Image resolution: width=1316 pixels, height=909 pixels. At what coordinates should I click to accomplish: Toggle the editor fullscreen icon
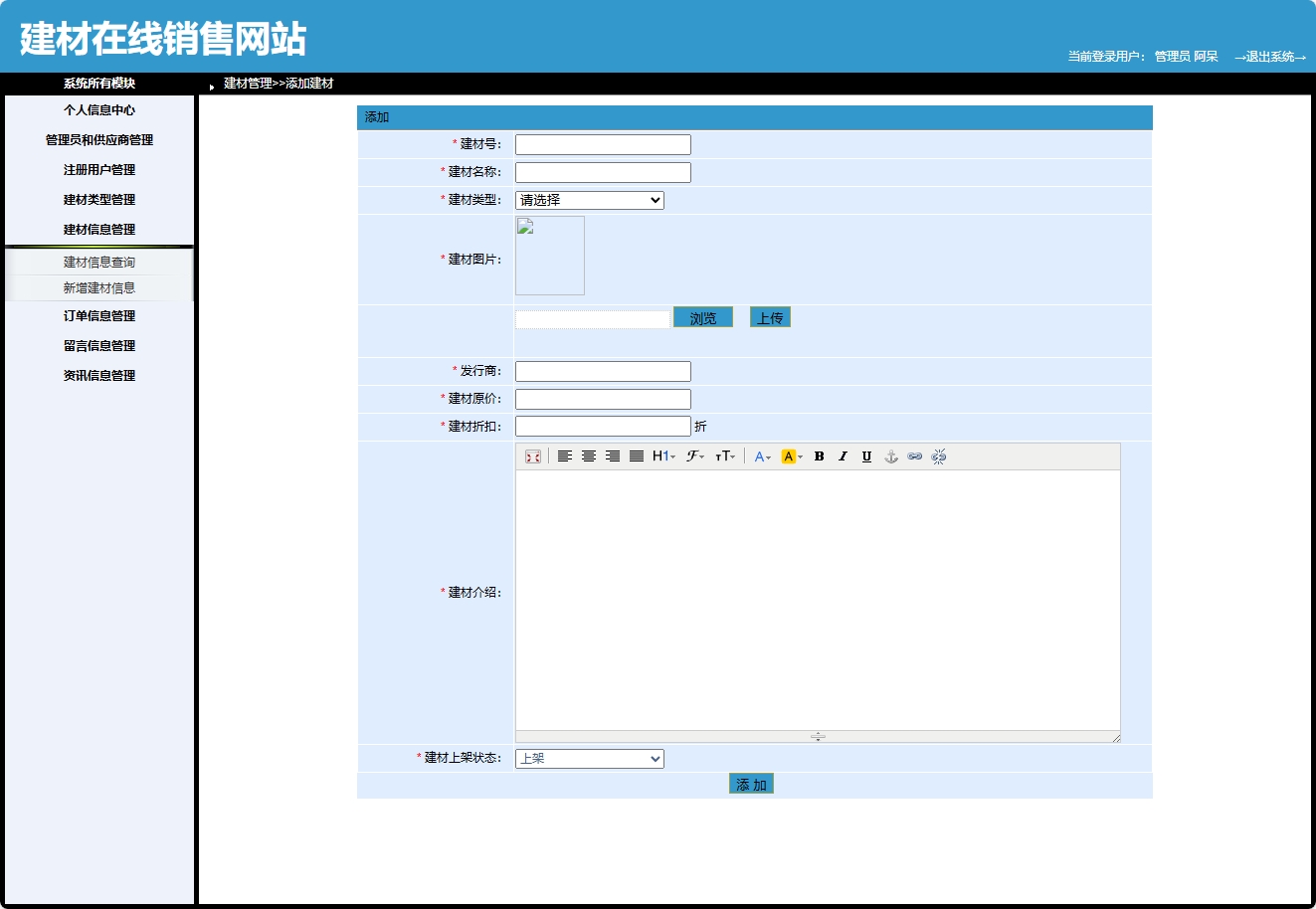tap(534, 455)
